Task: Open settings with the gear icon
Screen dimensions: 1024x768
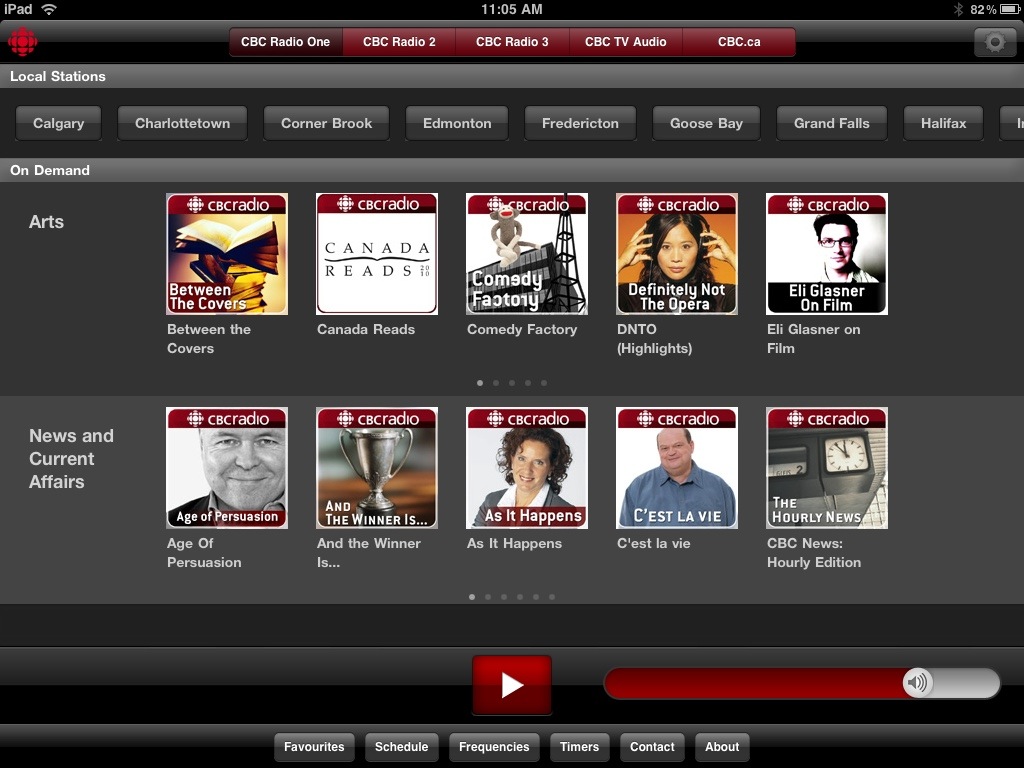Action: (x=995, y=42)
